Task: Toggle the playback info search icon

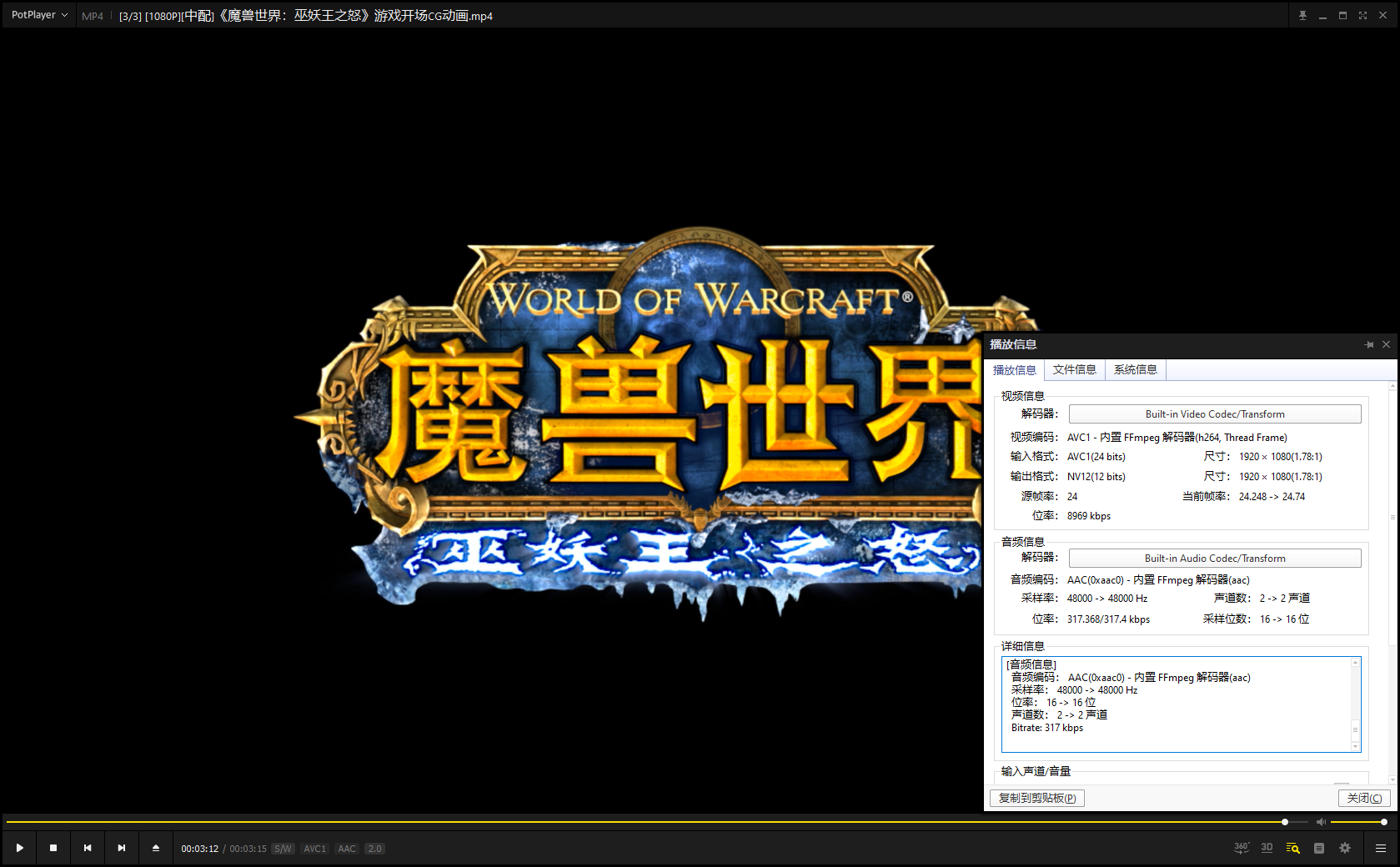Action: coord(1292,848)
